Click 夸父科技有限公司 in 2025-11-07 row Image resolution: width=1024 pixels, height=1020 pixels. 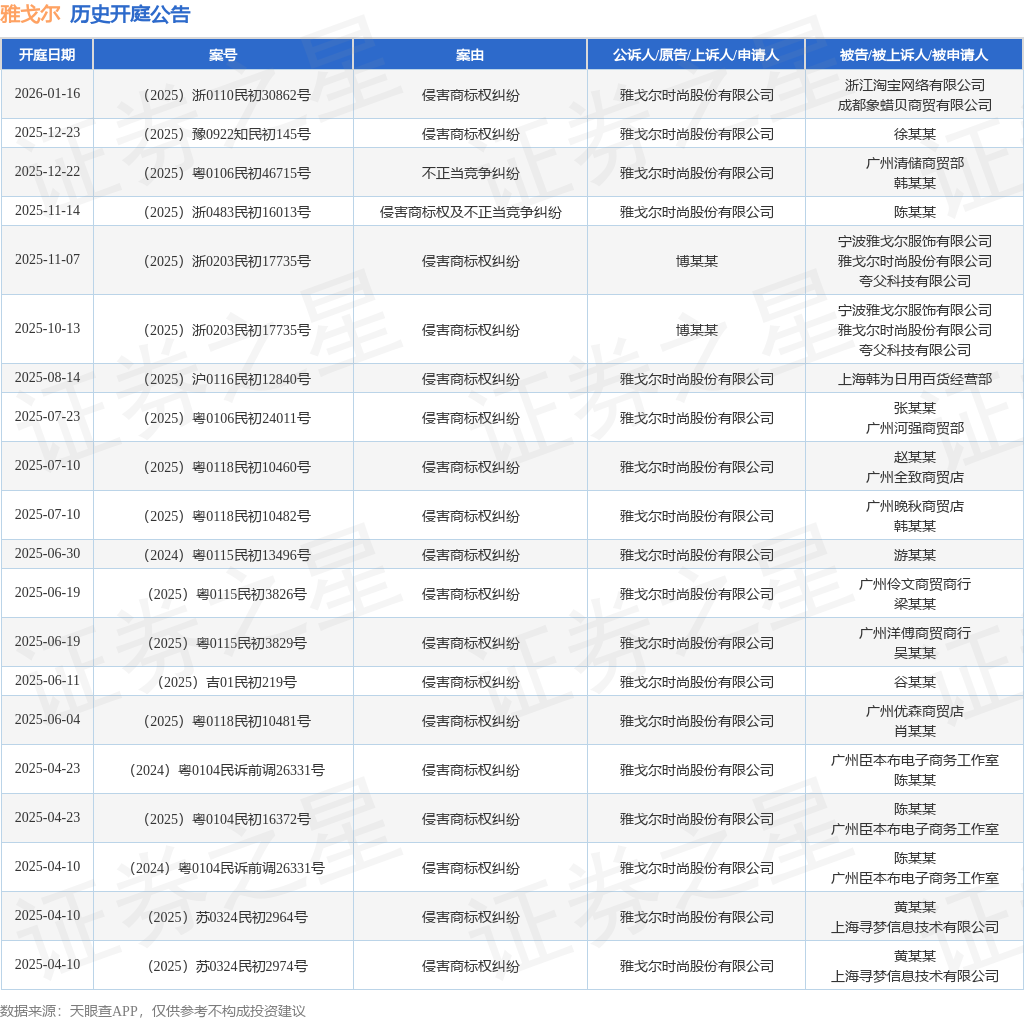[x=914, y=281]
